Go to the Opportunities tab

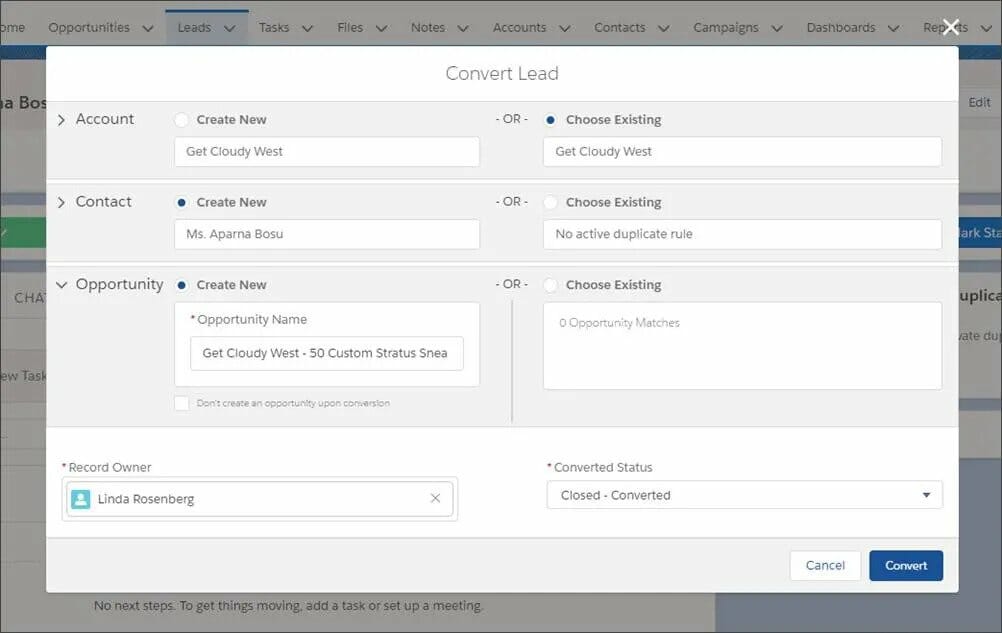(89, 27)
